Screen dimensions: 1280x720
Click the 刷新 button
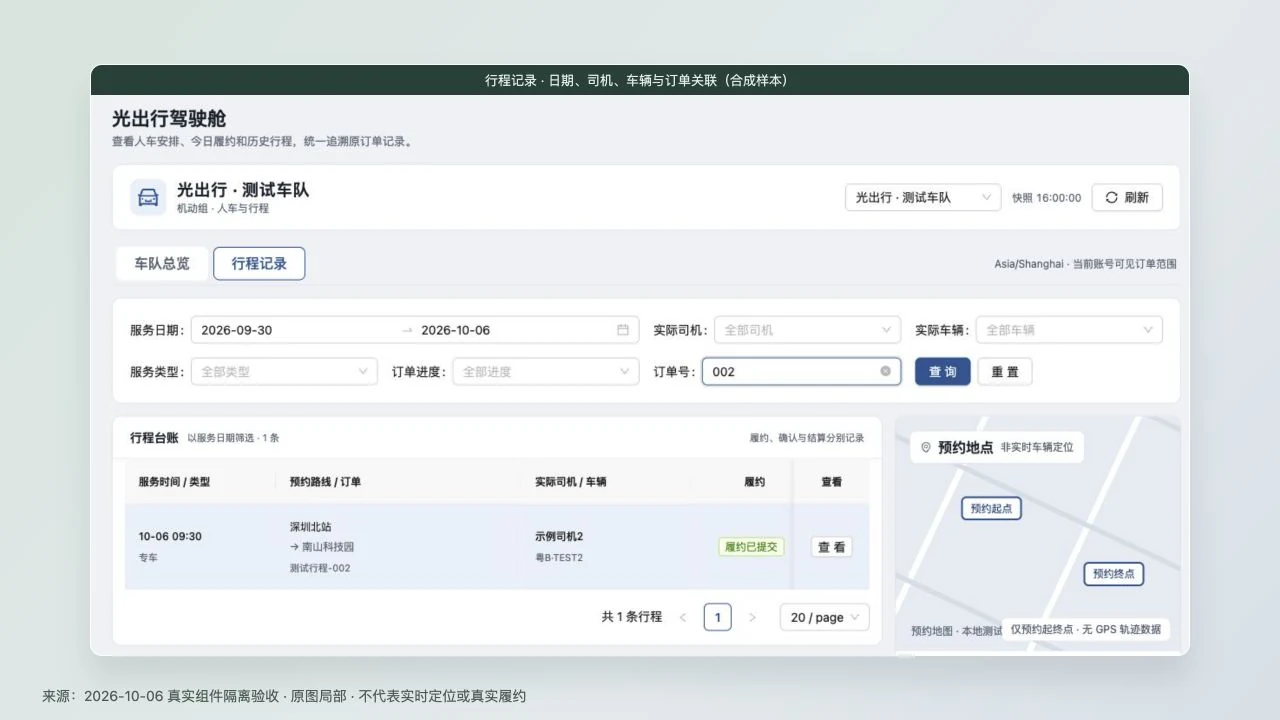[1127, 198]
